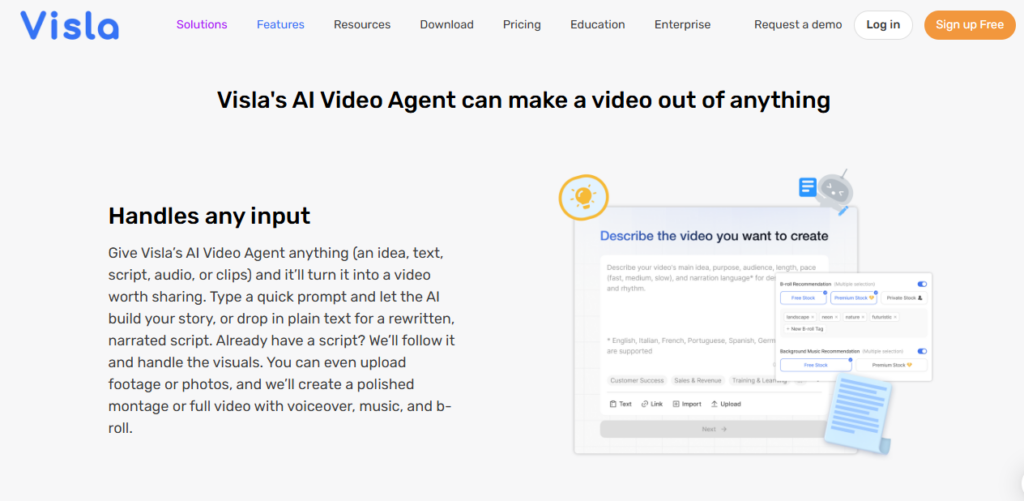The height and width of the screenshot is (501, 1024).
Task: Click the lightbulb idea icon
Action: (x=583, y=194)
